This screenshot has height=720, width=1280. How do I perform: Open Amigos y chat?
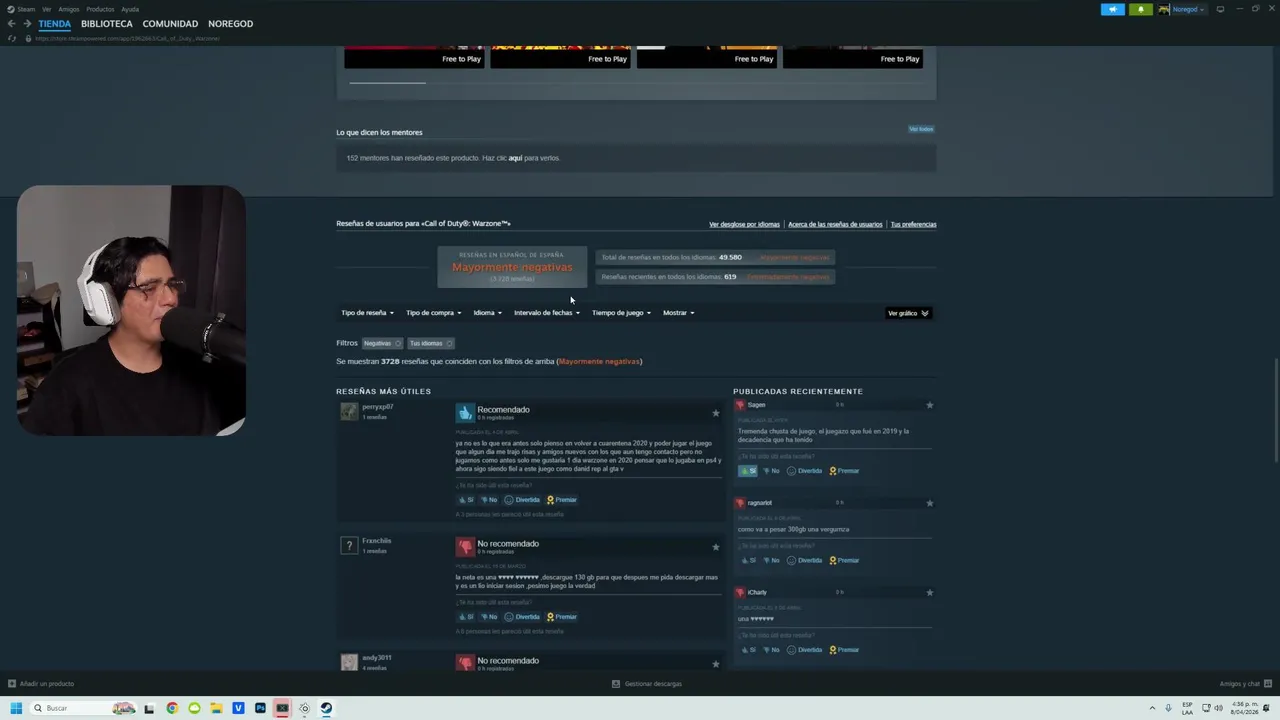coord(1245,684)
